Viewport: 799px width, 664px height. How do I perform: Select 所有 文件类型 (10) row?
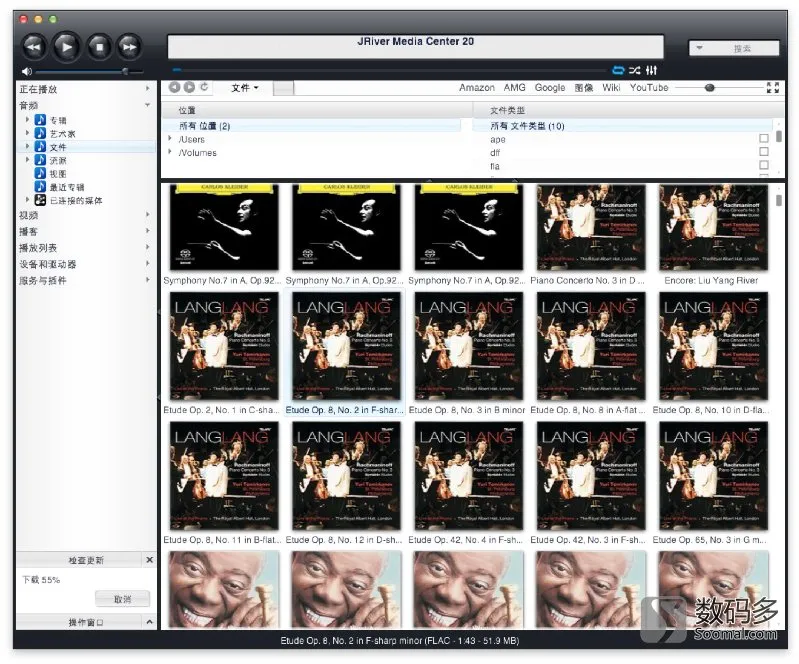click(623, 125)
